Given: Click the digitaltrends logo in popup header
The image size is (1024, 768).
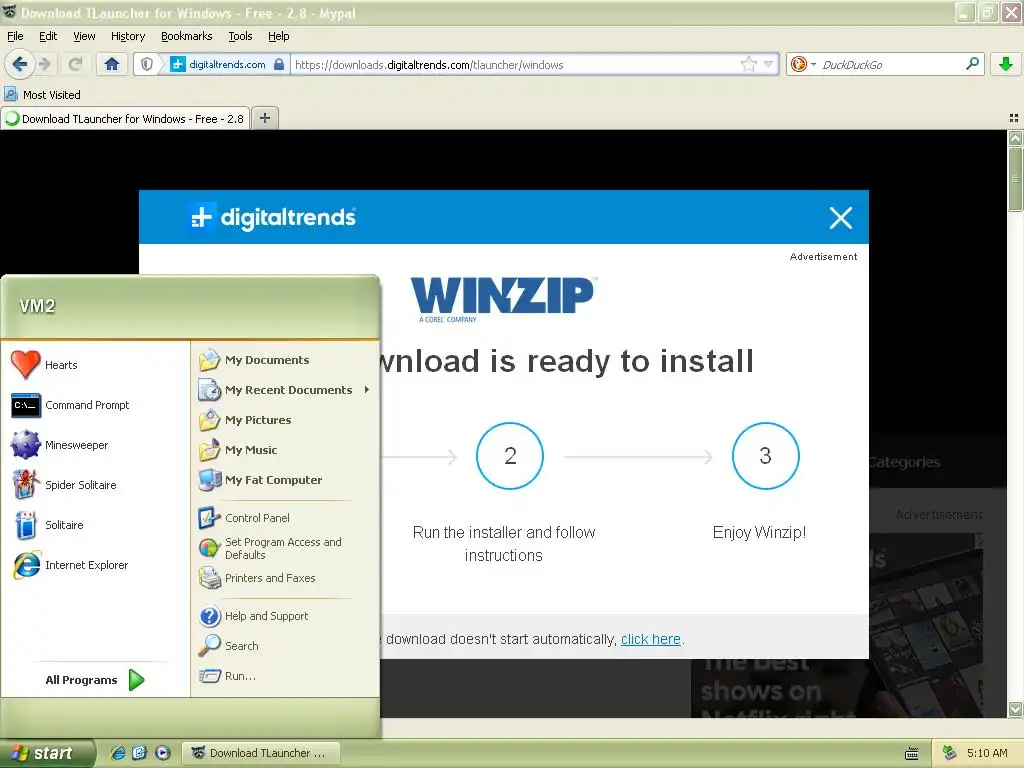Looking at the screenshot, I should (273, 217).
